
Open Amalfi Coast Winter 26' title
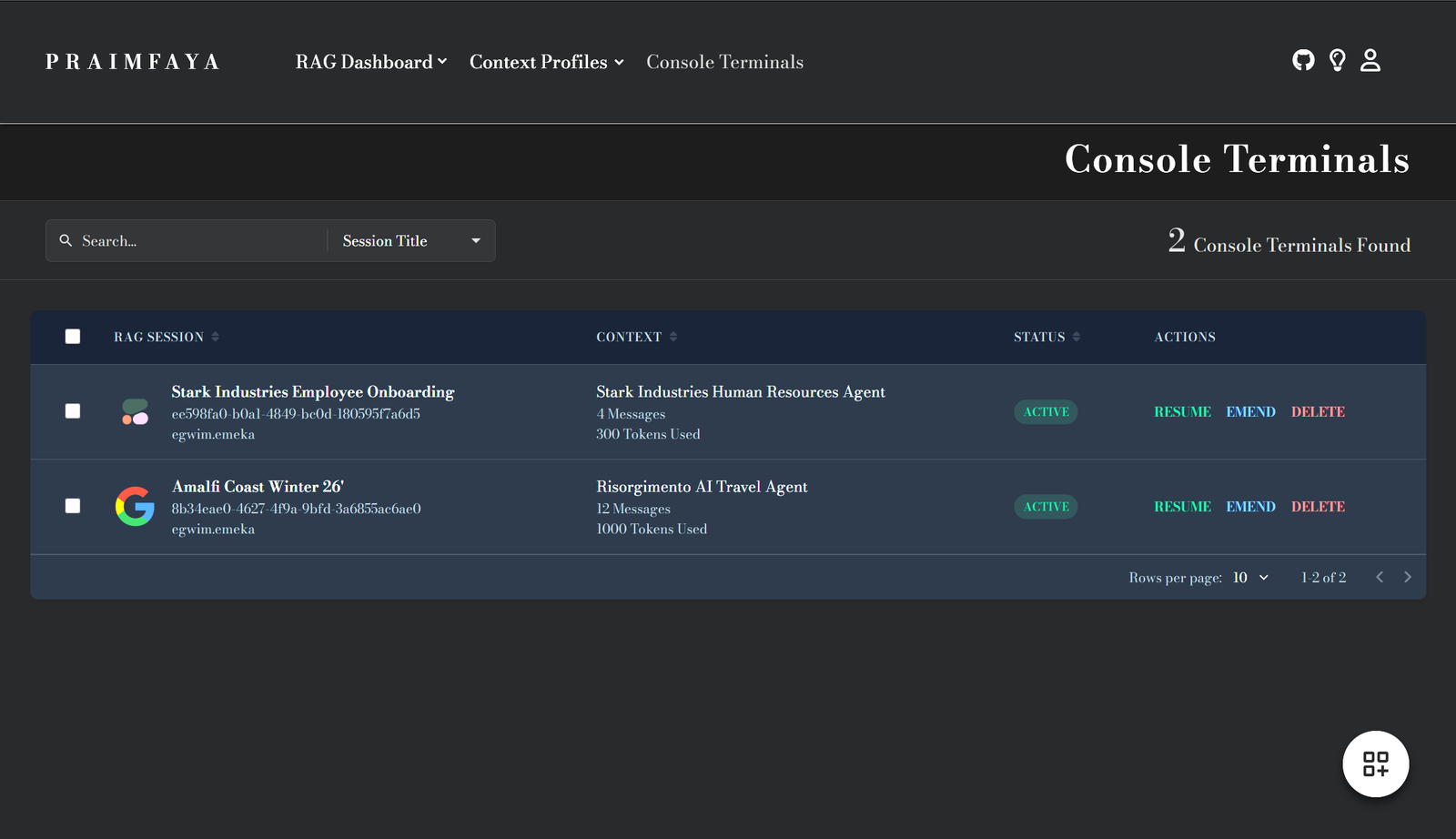pos(258,487)
